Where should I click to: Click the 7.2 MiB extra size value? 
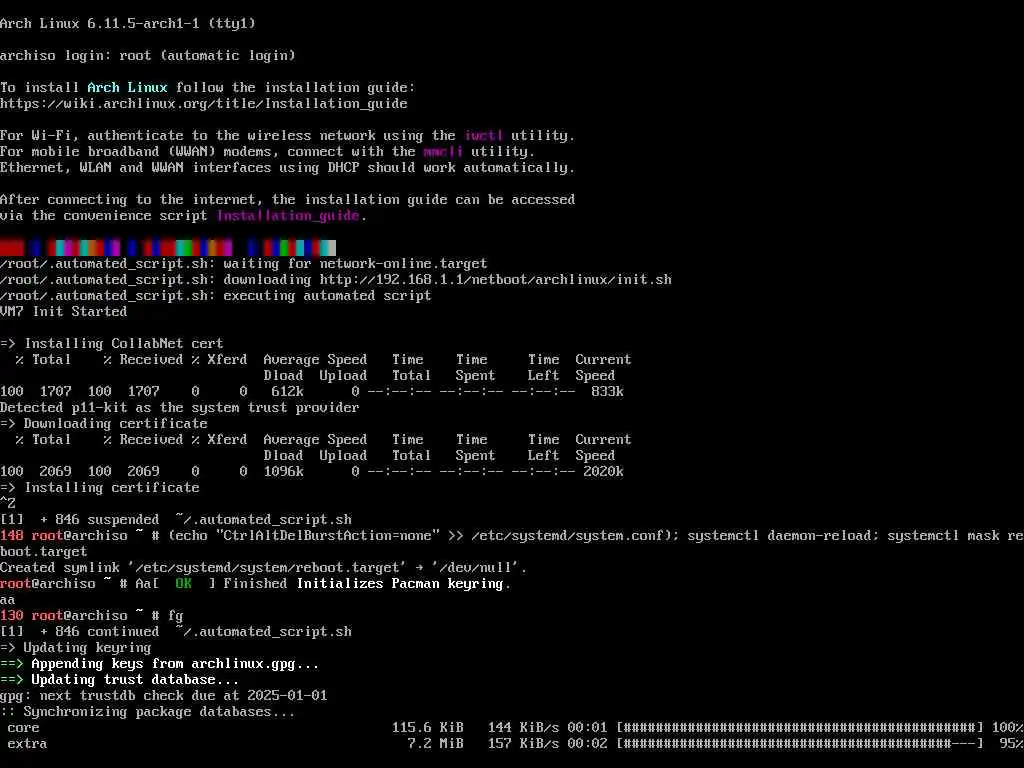click(x=436, y=744)
